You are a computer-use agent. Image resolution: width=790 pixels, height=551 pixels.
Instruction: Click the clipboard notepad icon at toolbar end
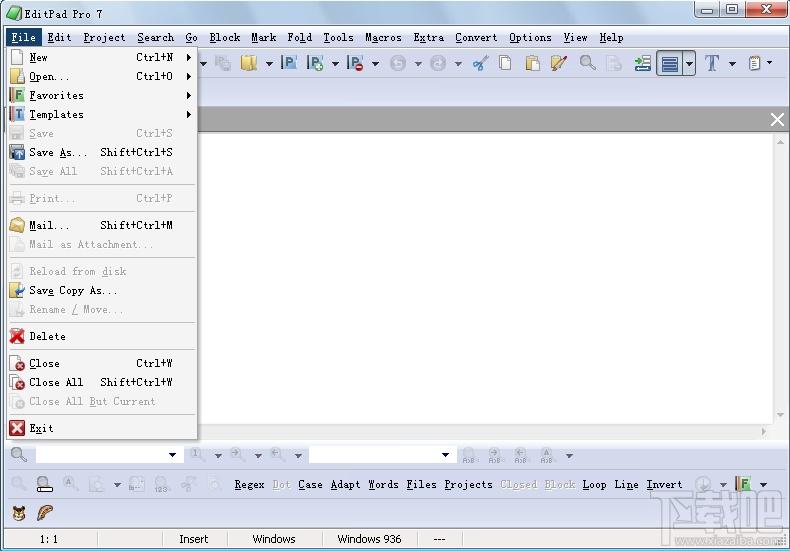[754, 63]
